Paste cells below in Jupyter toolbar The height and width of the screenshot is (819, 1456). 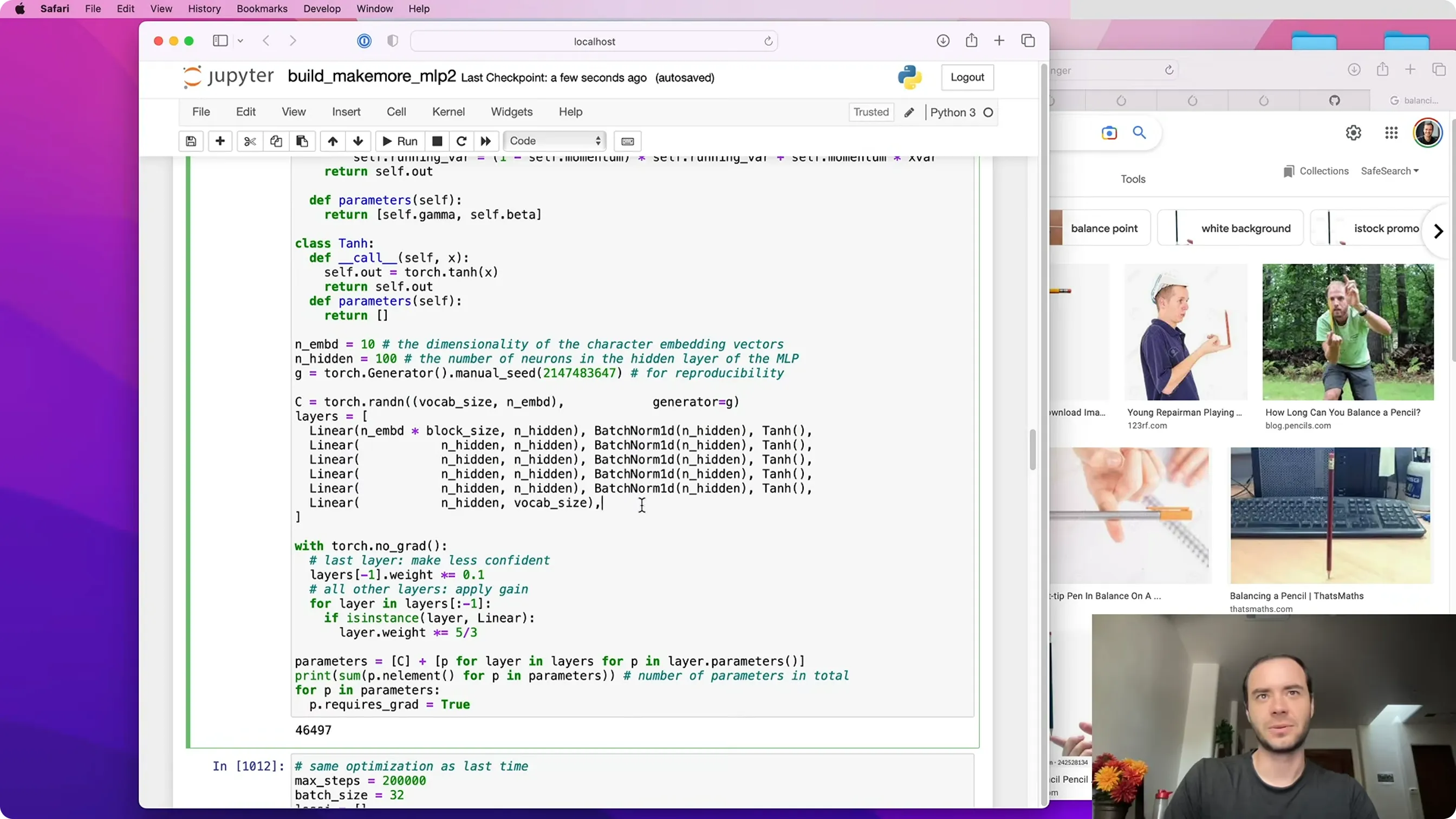click(x=302, y=141)
